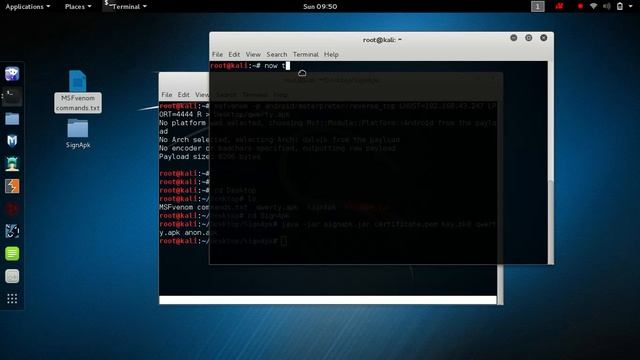This screenshot has height=360, width=640.
Task: Expand the system menu arrow
Action: coord(631,7)
